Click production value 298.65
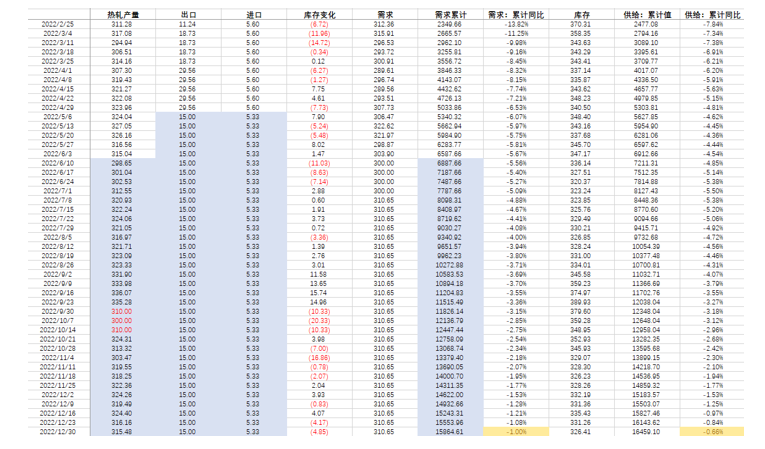Screen dimensions: 765x449 (121, 163)
